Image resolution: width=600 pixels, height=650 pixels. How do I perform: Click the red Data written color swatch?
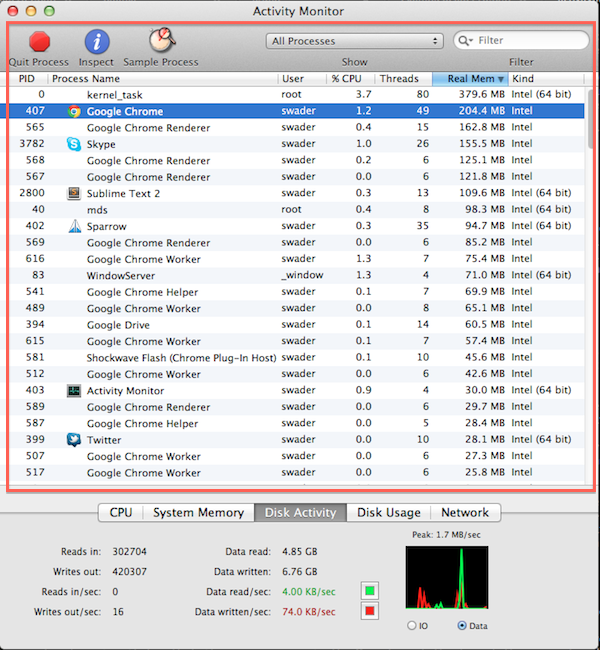point(369,611)
